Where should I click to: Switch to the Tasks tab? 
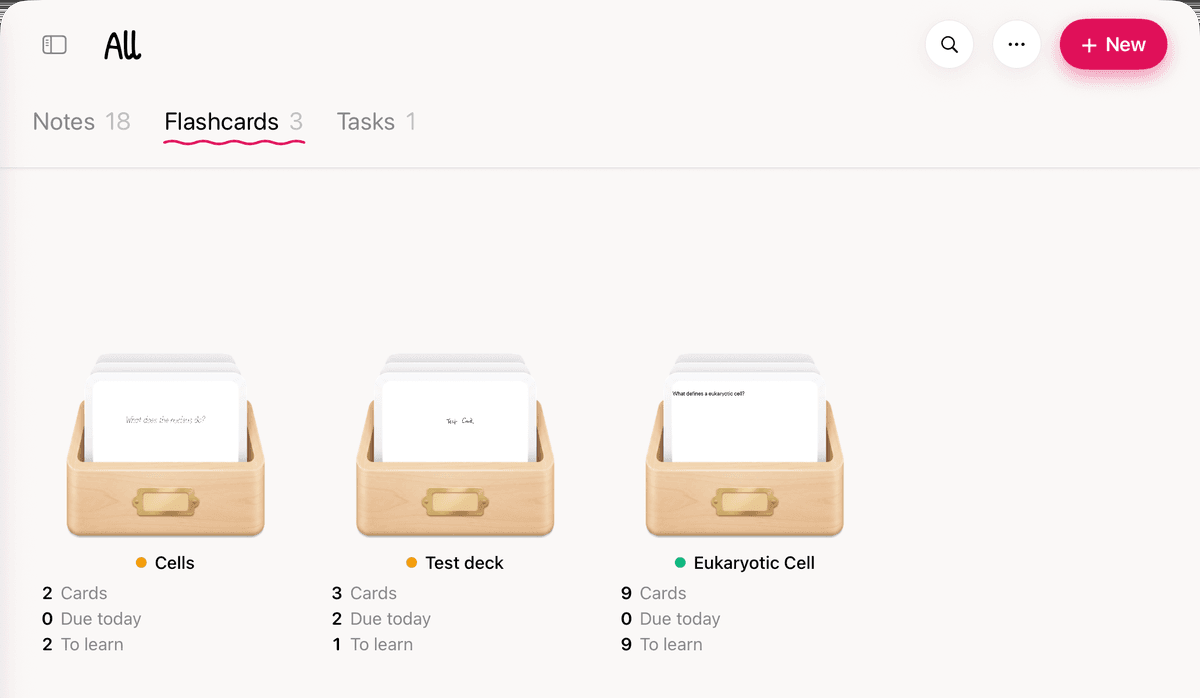click(x=376, y=122)
